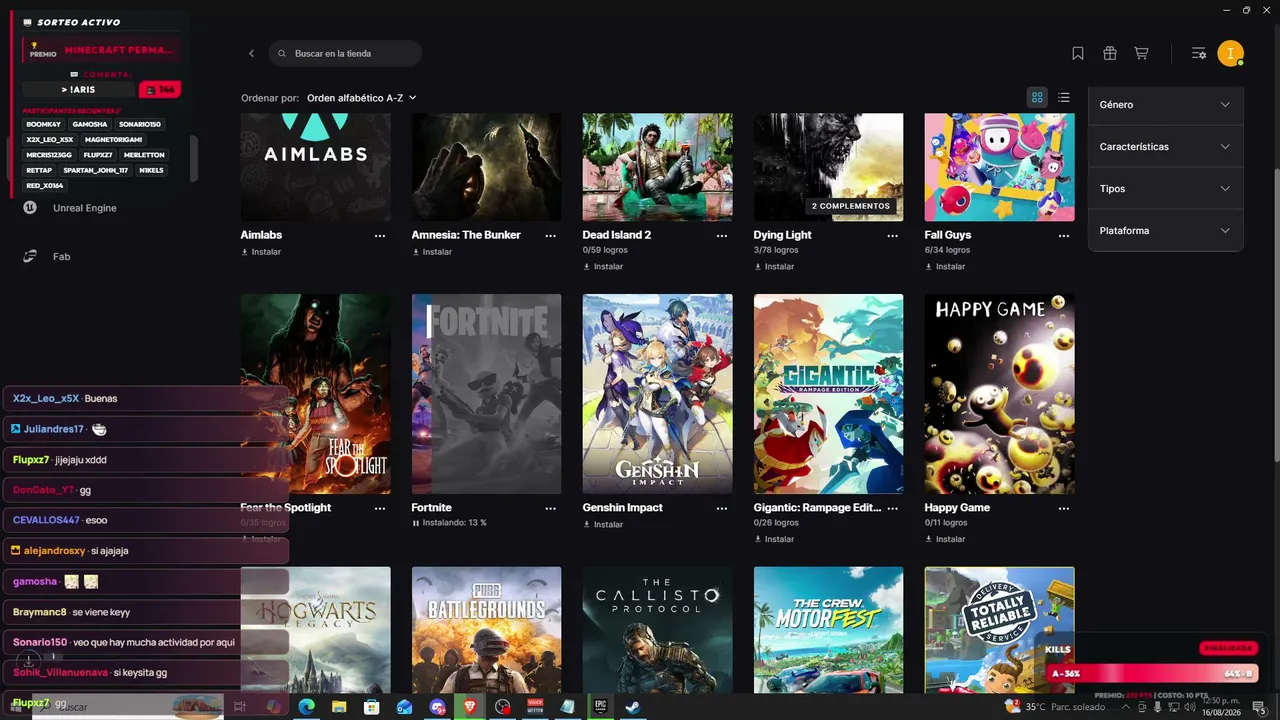Open the launcher settings list icon
Viewport: 1280px width, 720px height.
coord(1199,53)
